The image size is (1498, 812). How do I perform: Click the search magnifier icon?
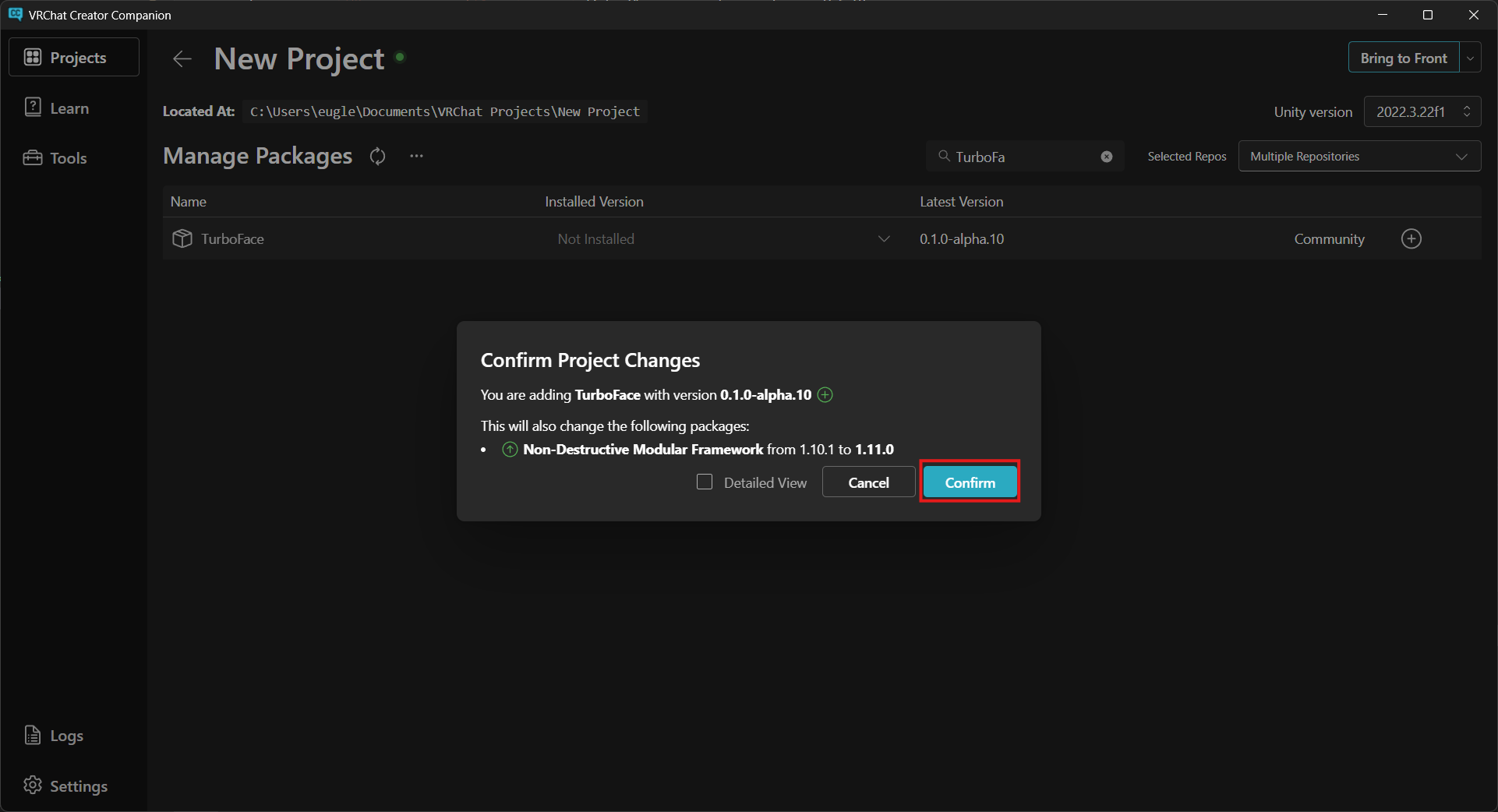coord(944,157)
